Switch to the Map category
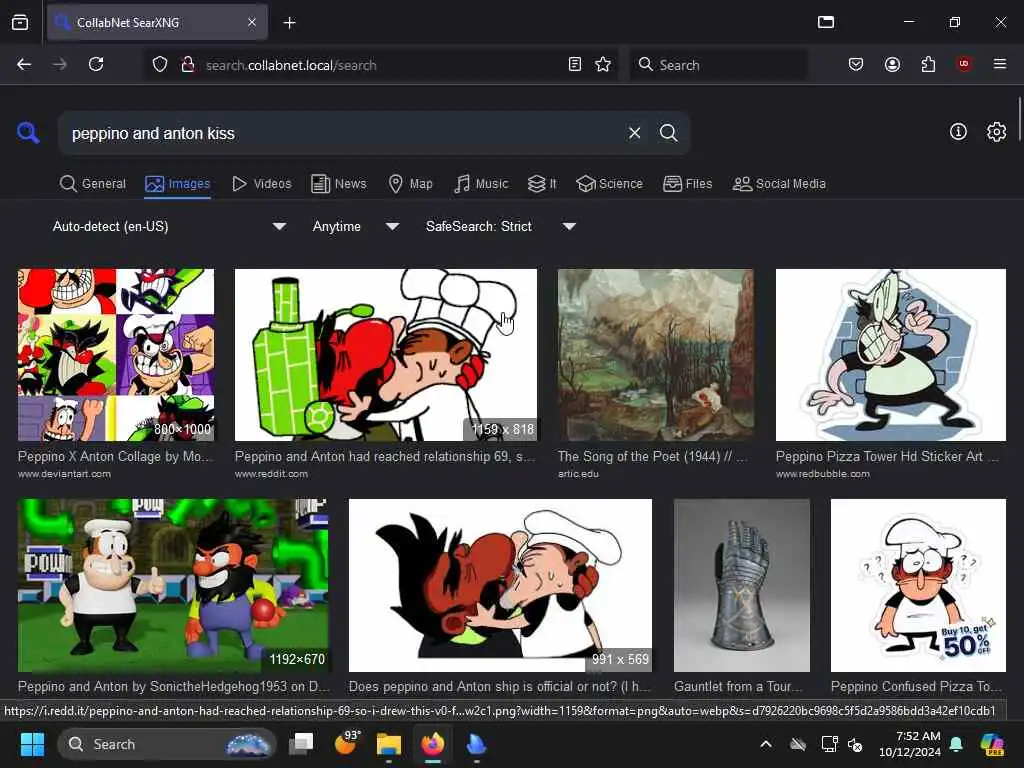 click(x=410, y=184)
